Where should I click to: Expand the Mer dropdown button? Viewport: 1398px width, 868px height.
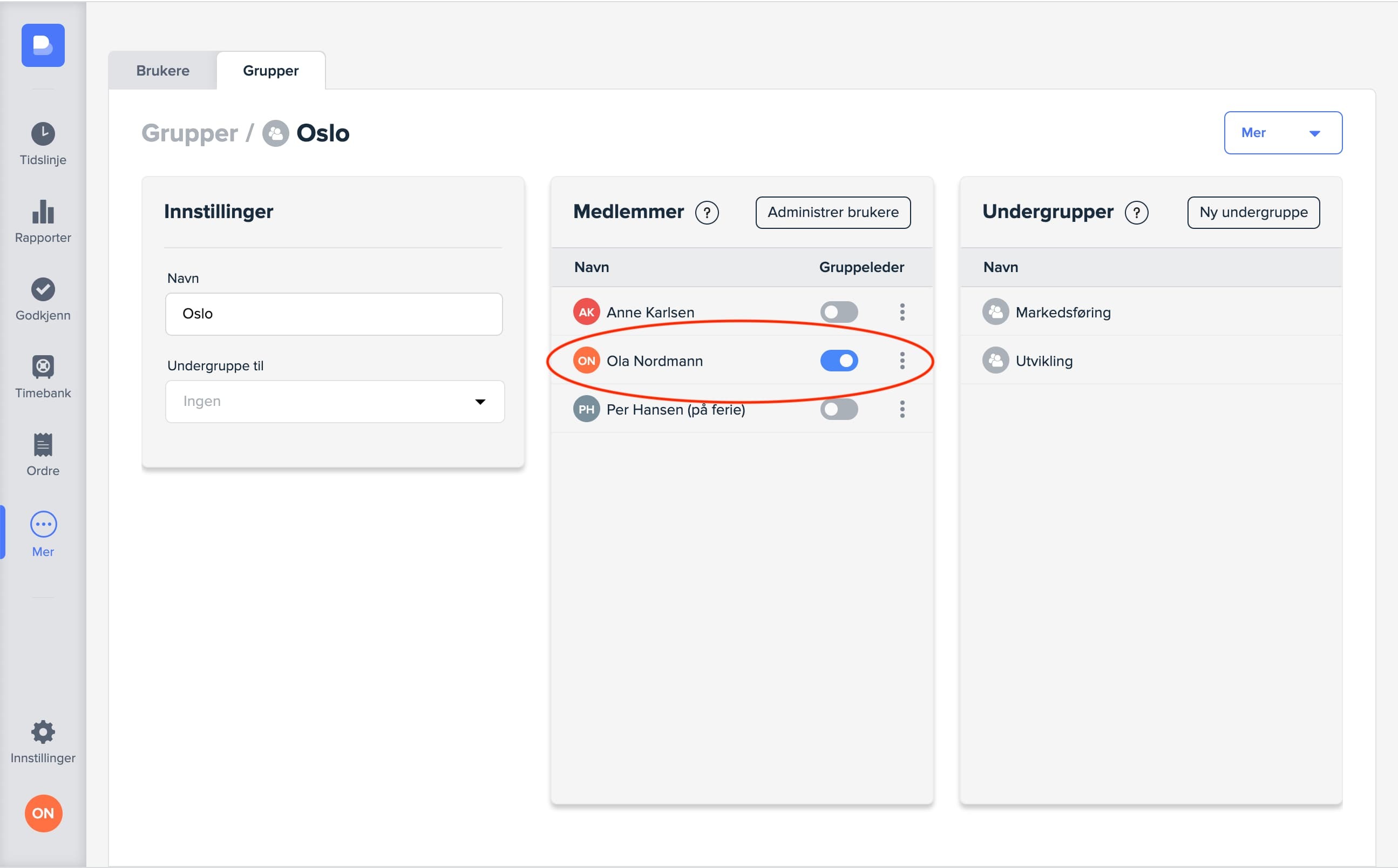pyautogui.click(x=1282, y=133)
